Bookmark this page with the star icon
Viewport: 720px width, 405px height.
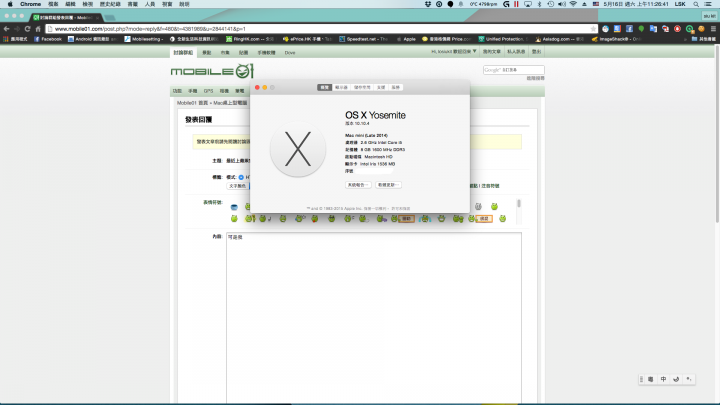click(593, 28)
